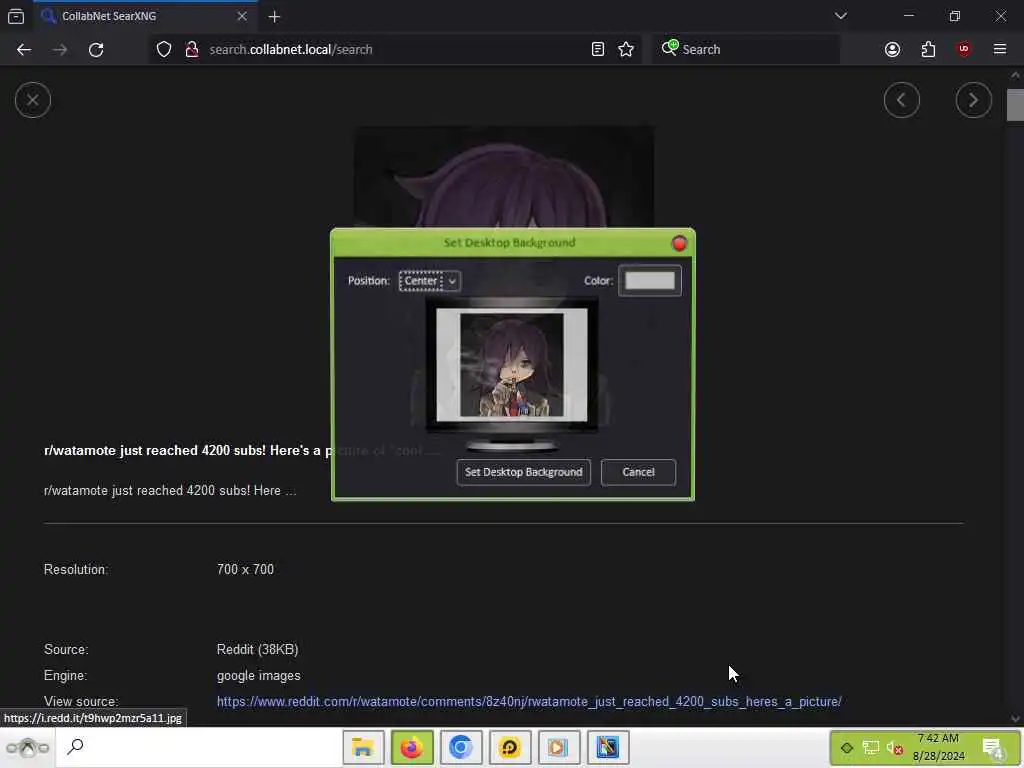The image size is (1024, 768).
Task: Click the Firefox taskbar icon
Action: (x=412, y=747)
